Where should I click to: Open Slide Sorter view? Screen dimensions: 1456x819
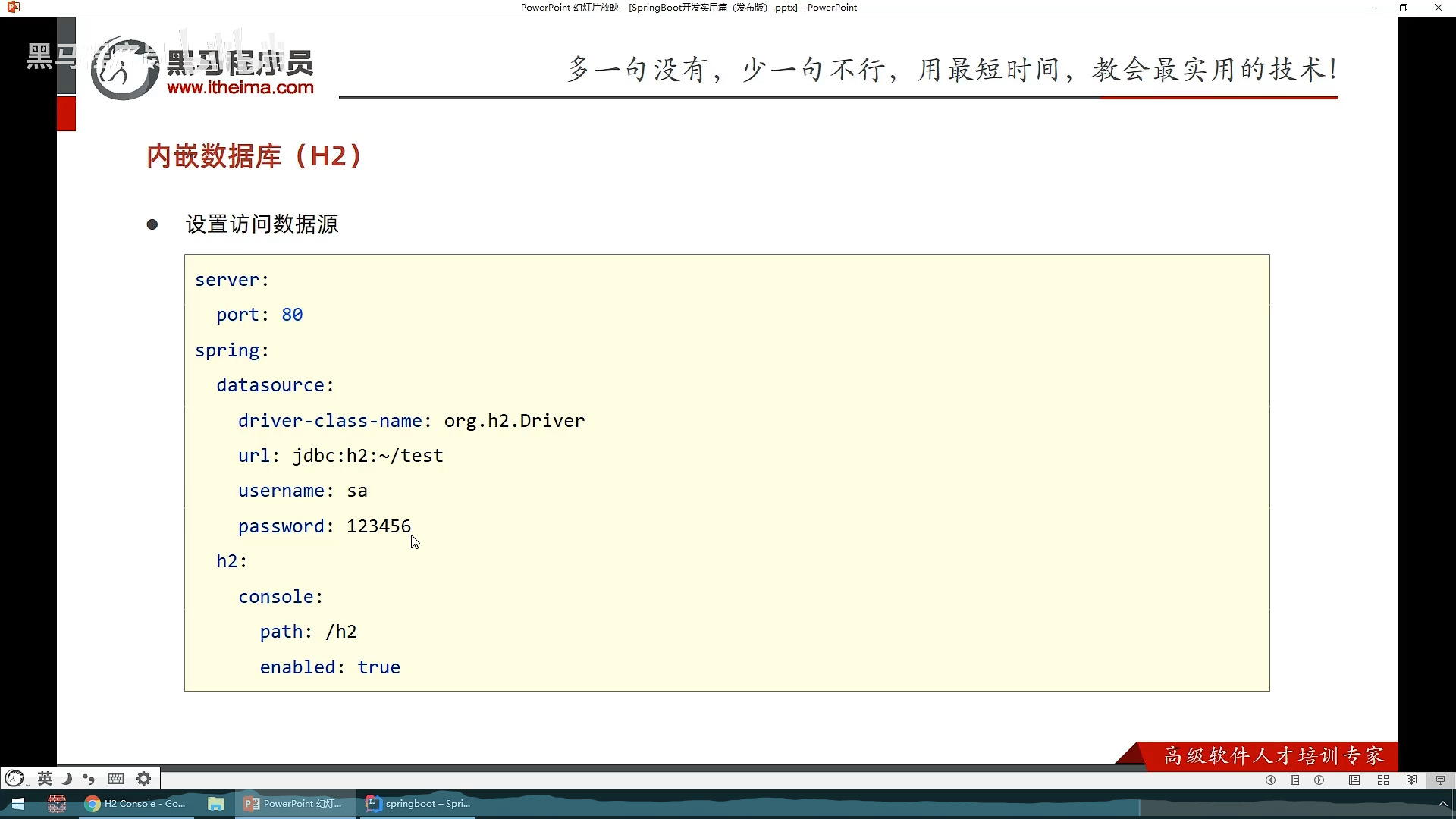pos(1383,780)
